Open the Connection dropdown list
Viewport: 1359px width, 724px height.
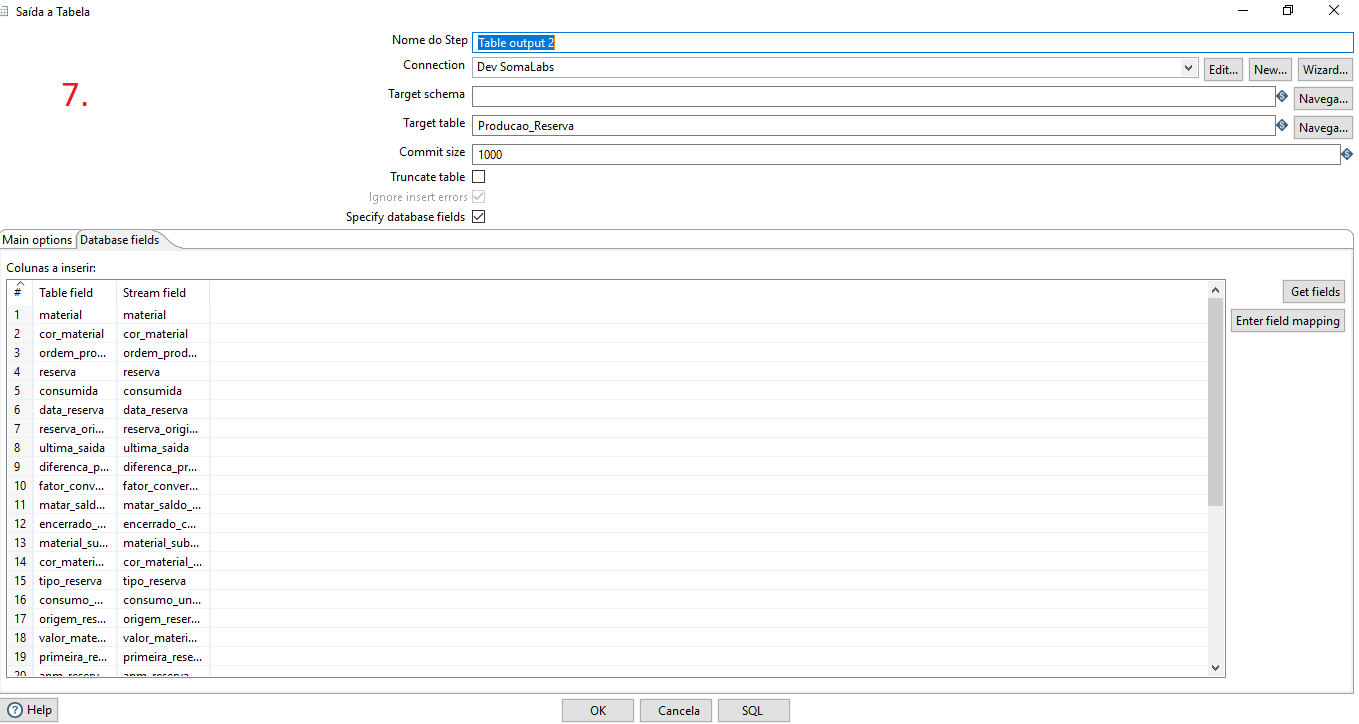click(x=1188, y=67)
